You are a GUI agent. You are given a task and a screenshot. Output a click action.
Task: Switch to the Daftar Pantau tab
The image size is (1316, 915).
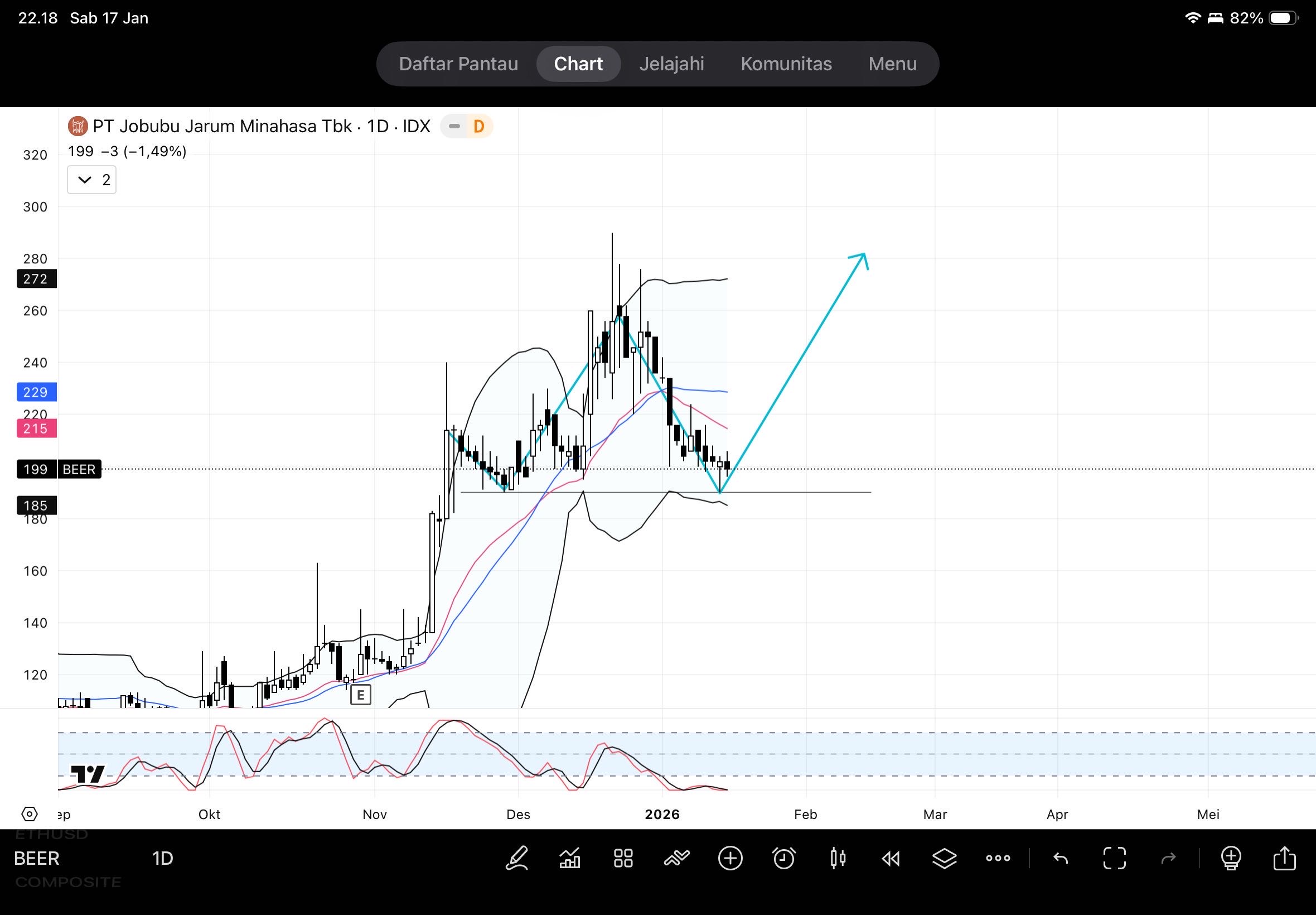click(x=458, y=64)
